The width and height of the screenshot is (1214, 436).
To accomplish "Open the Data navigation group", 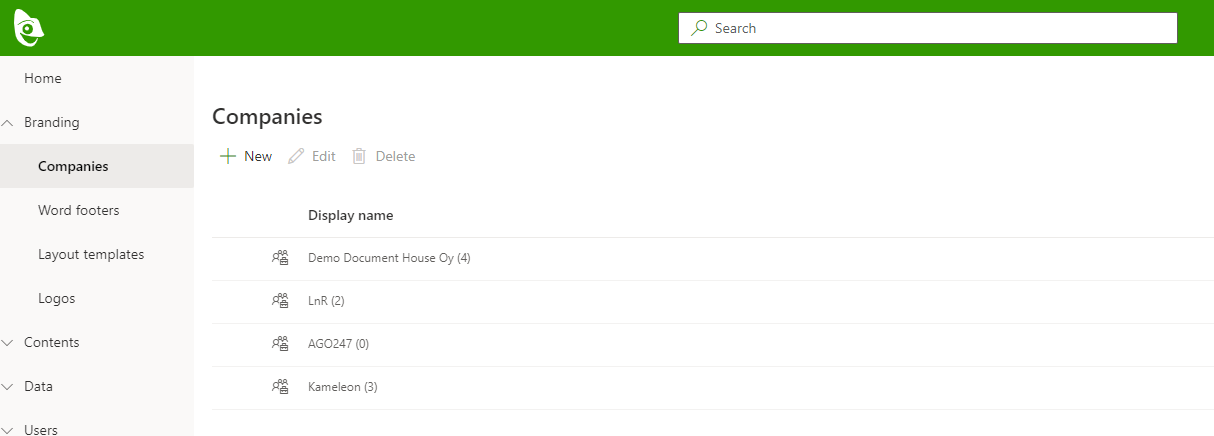I will [x=97, y=386].
